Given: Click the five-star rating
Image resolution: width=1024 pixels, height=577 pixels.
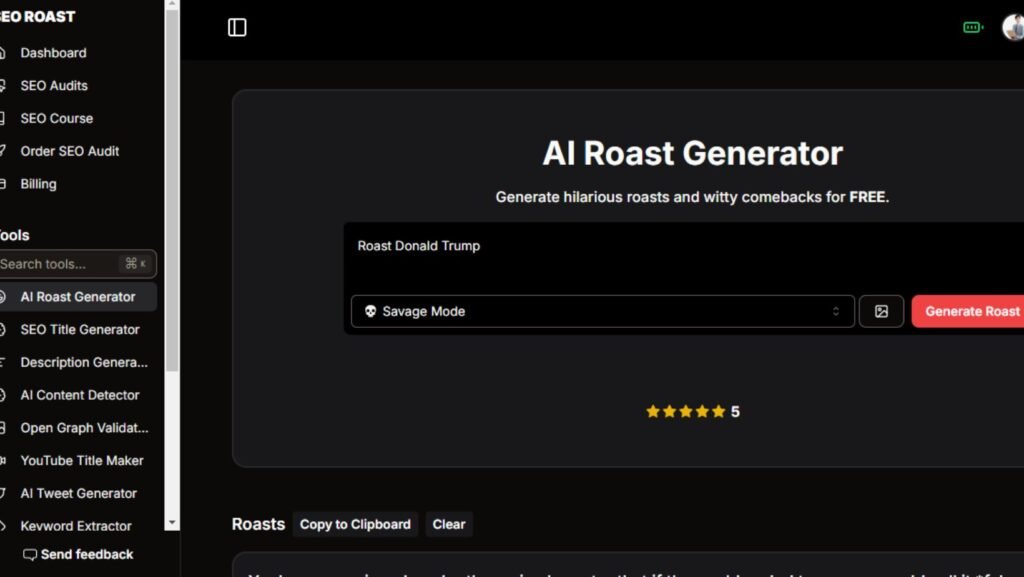Looking at the screenshot, I should coord(685,411).
